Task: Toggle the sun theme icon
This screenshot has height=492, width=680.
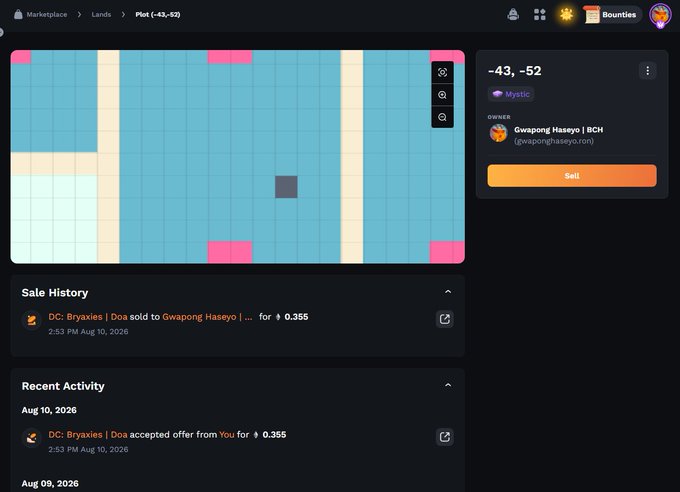Action: coord(566,14)
